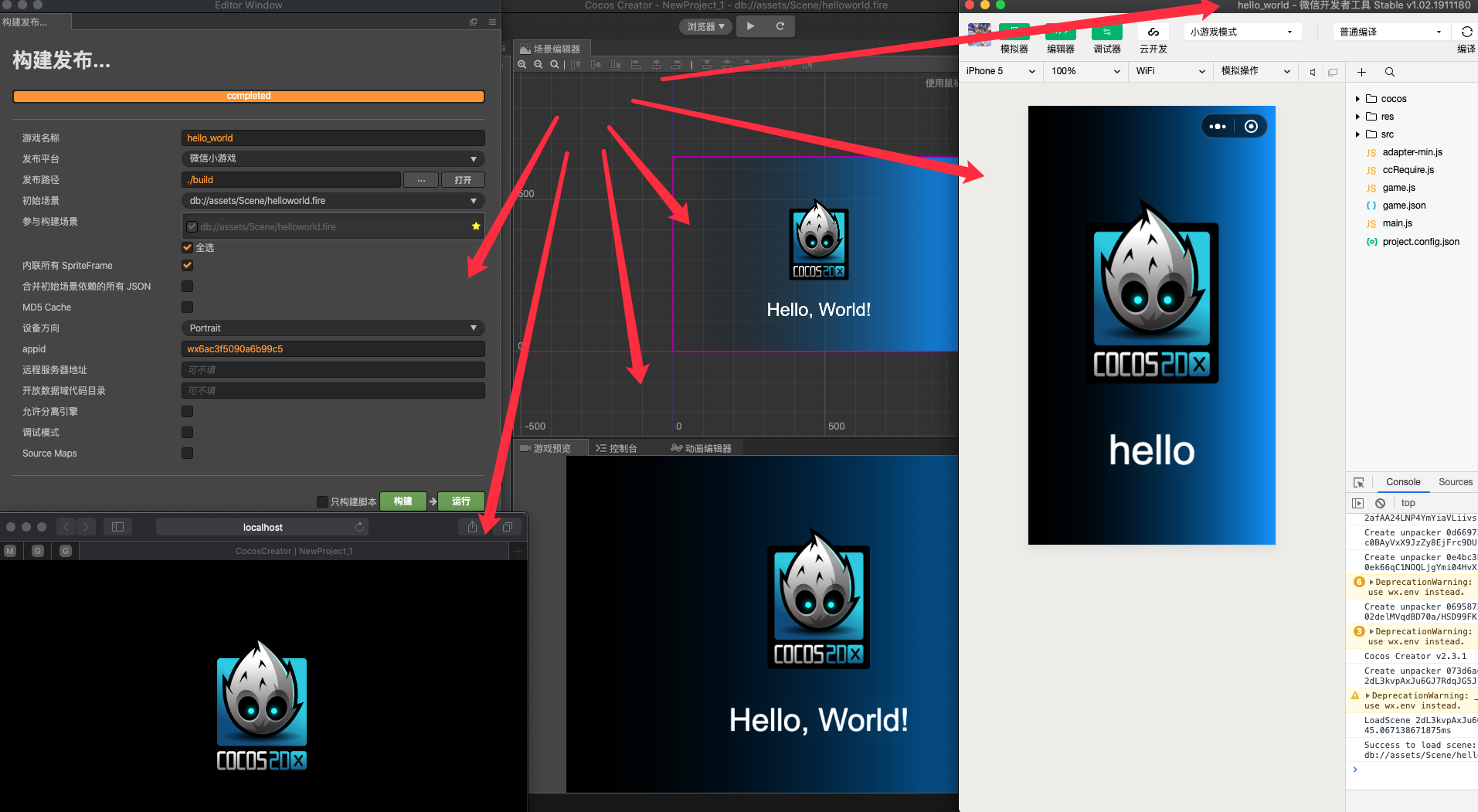Pop out the build panel

click(x=474, y=22)
